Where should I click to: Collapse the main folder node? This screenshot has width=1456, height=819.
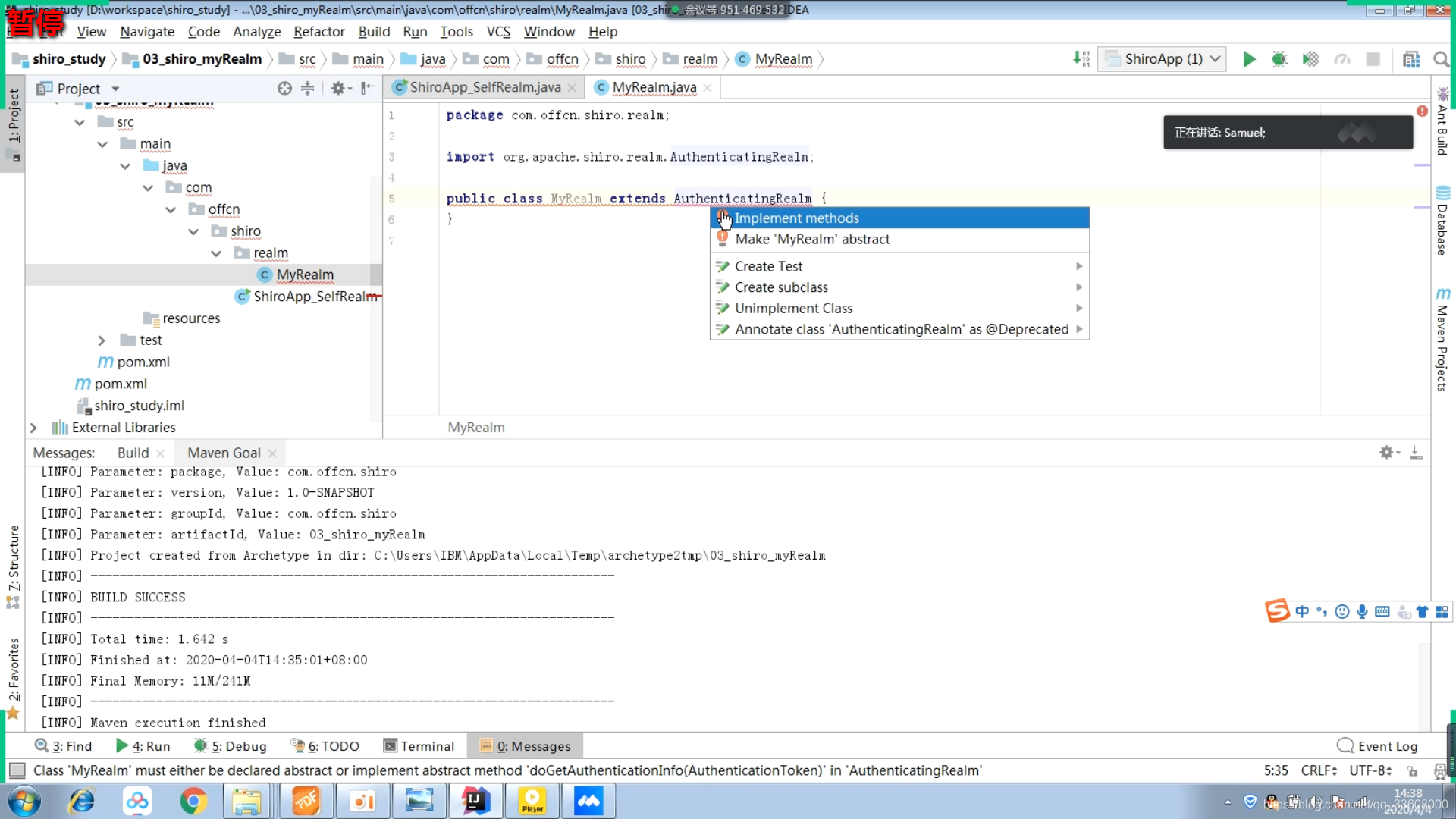pyautogui.click(x=102, y=144)
